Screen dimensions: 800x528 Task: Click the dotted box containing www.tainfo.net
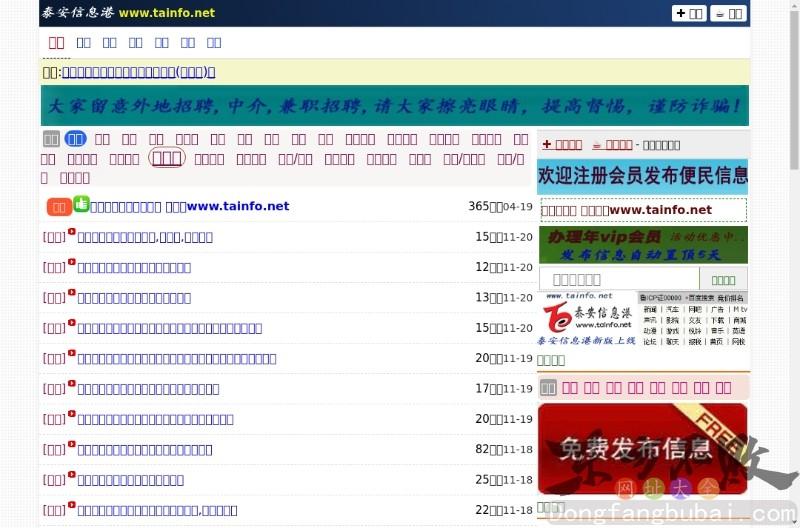(643, 210)
